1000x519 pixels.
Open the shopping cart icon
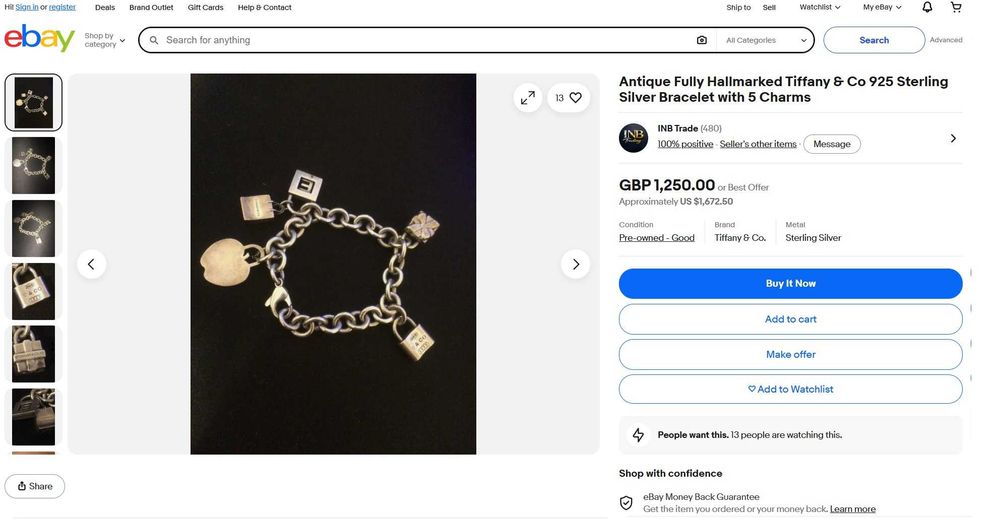pos(955,7)
